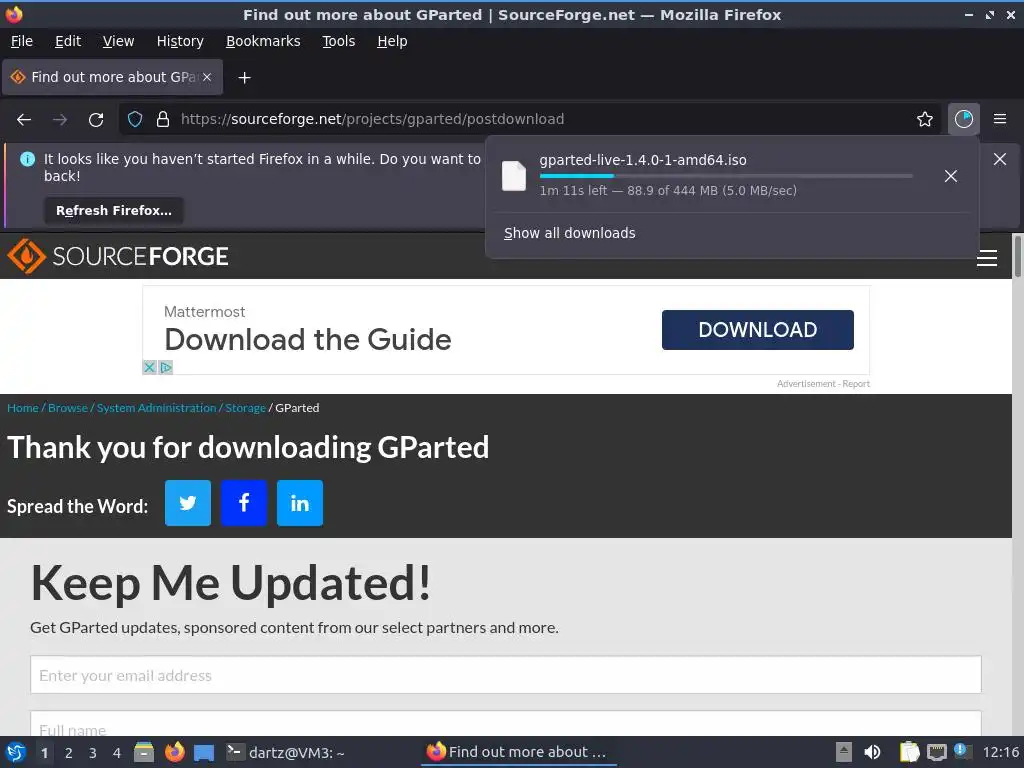Click the clipboard tray icon
Screen dimensions: 1024x768
pyautogui.click(x=909, y=752)
